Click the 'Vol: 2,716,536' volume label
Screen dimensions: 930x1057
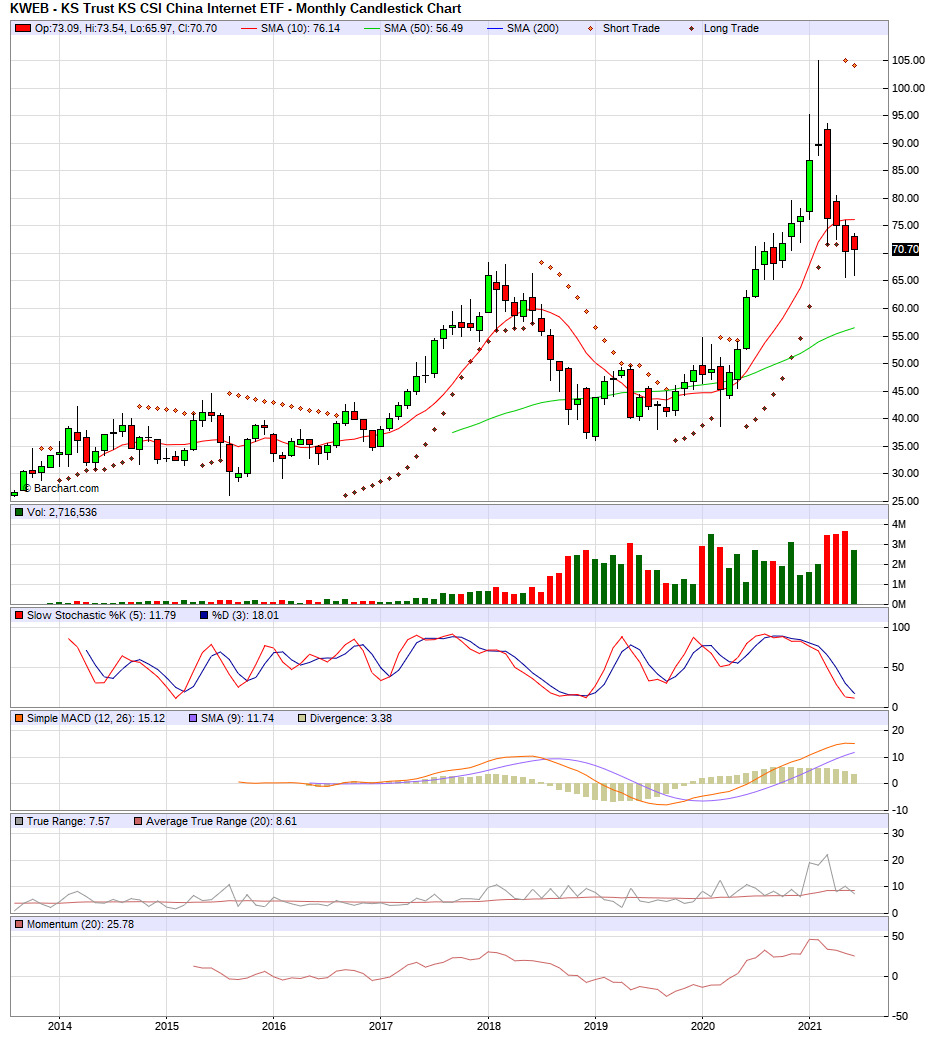pyautogui.click(x=62, y=512)
